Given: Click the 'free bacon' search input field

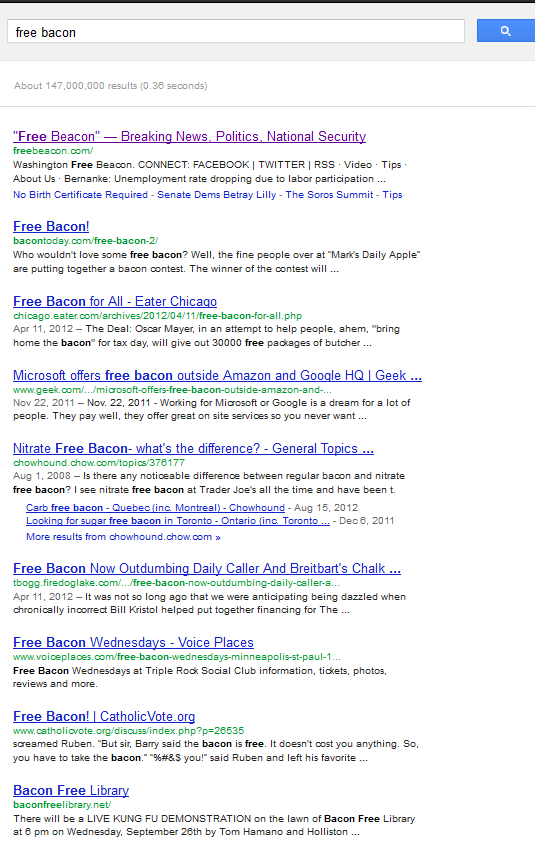Looking at the screenshot, I should click(x=236, y=31).
